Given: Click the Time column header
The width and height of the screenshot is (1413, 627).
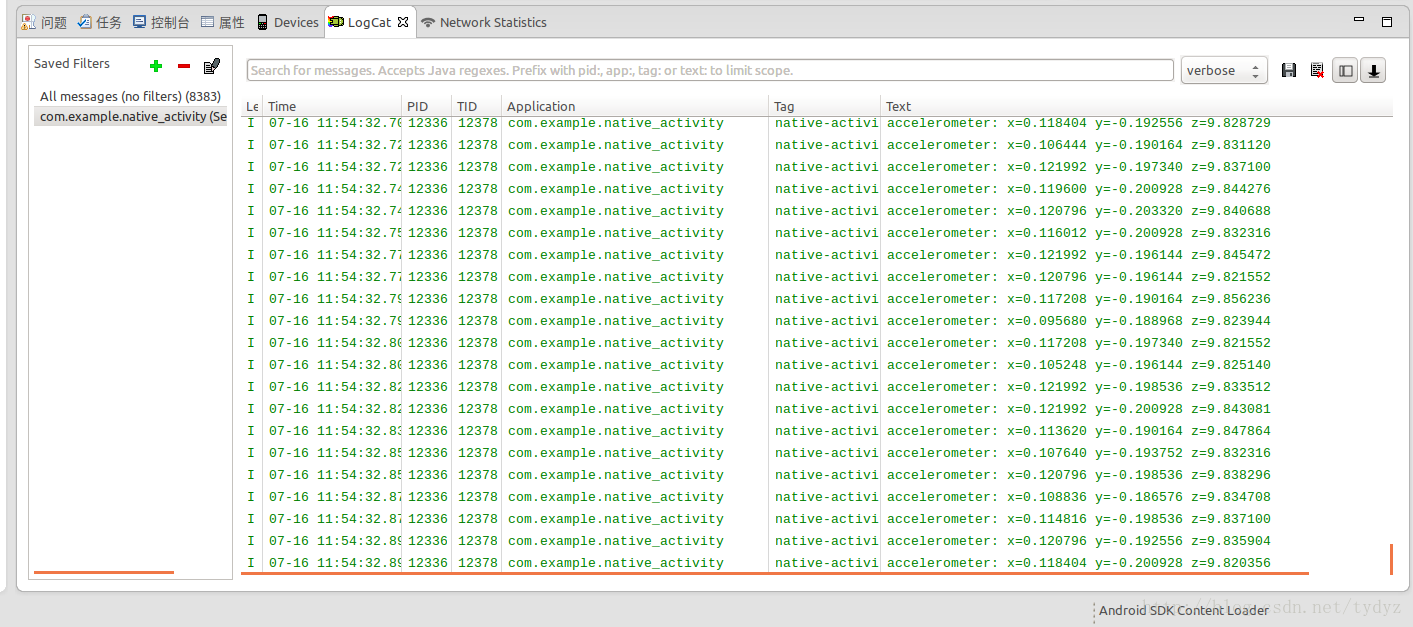Looking at the screenshot, I should [332, 106].
